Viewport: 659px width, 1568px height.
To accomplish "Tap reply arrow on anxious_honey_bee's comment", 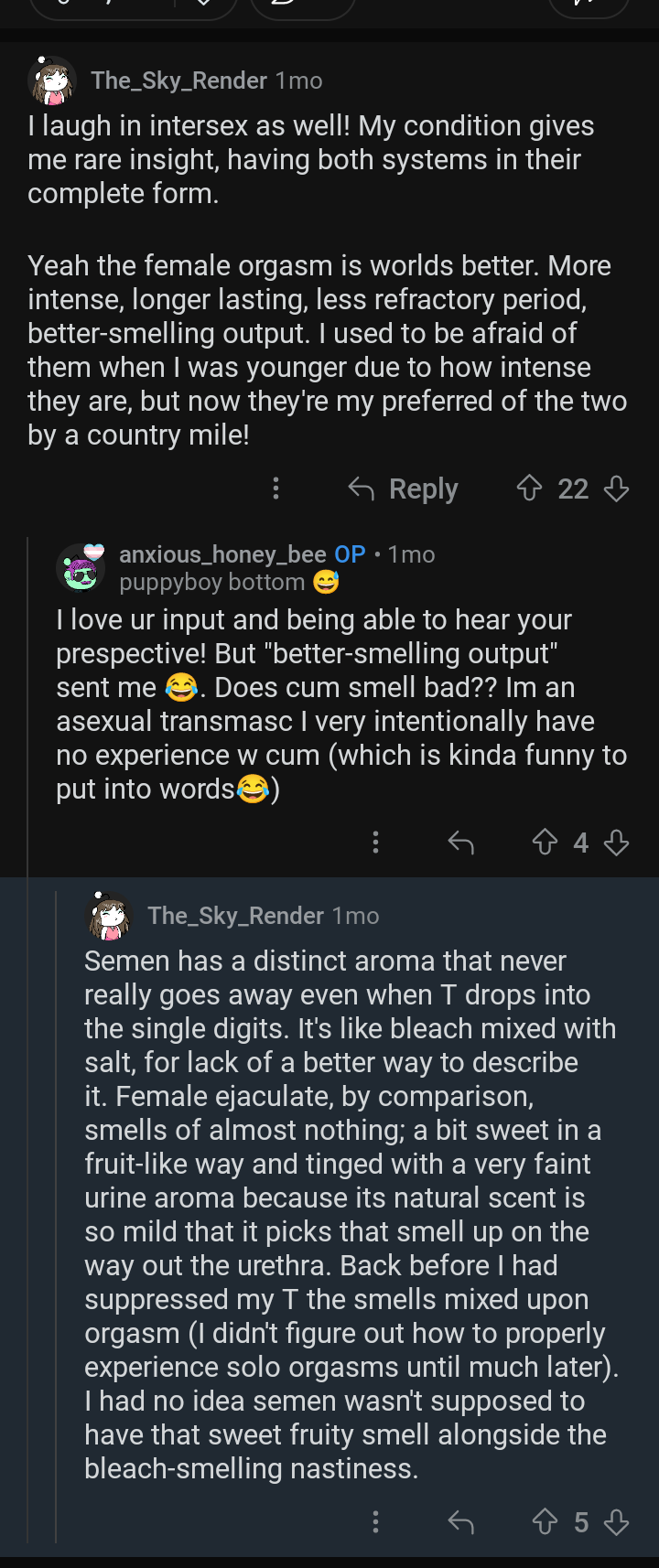I will click(x=461, y=842).
